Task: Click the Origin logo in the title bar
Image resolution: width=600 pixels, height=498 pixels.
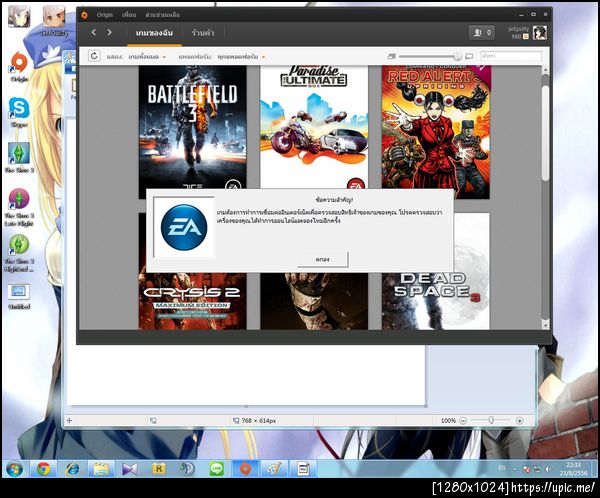Action: click(x=84, y=15)
